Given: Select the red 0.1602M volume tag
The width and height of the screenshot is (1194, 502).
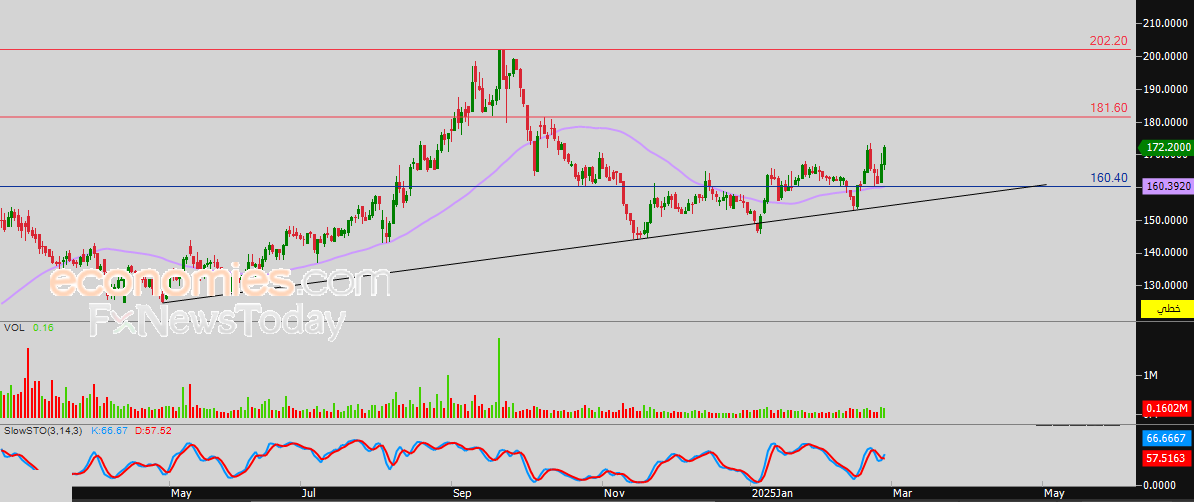Looking at the screenshot, I should (1167, 409).
